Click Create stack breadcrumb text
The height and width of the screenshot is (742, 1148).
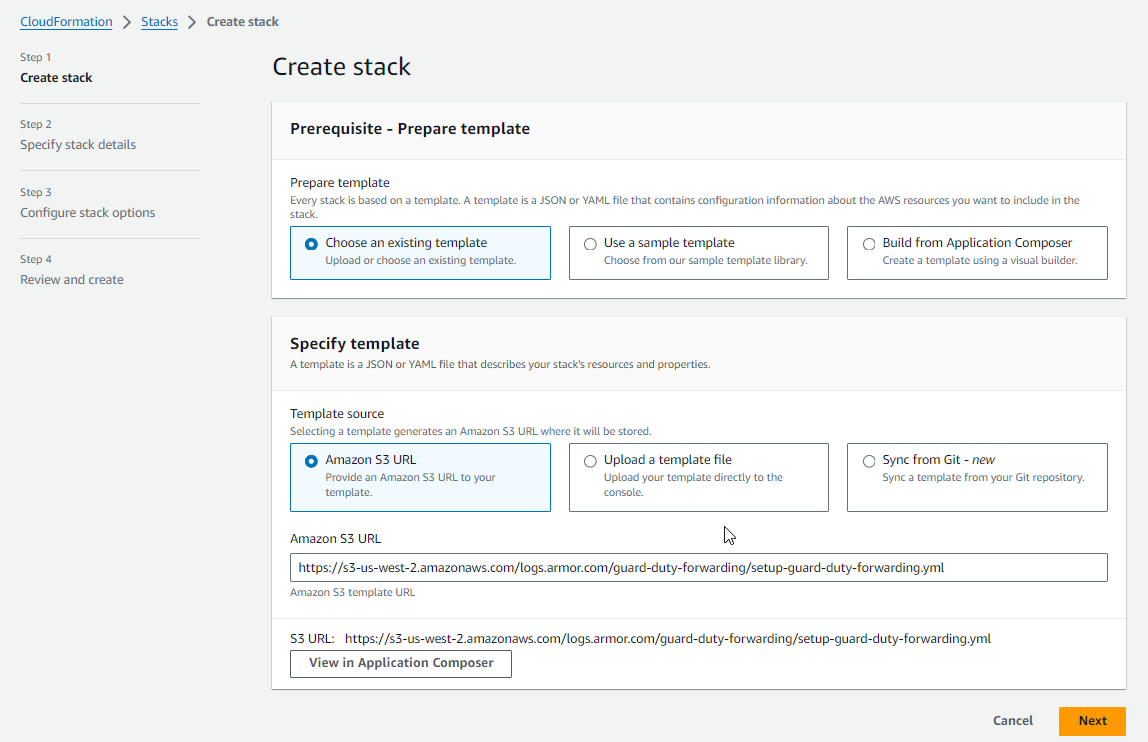[x=242, y=22]
